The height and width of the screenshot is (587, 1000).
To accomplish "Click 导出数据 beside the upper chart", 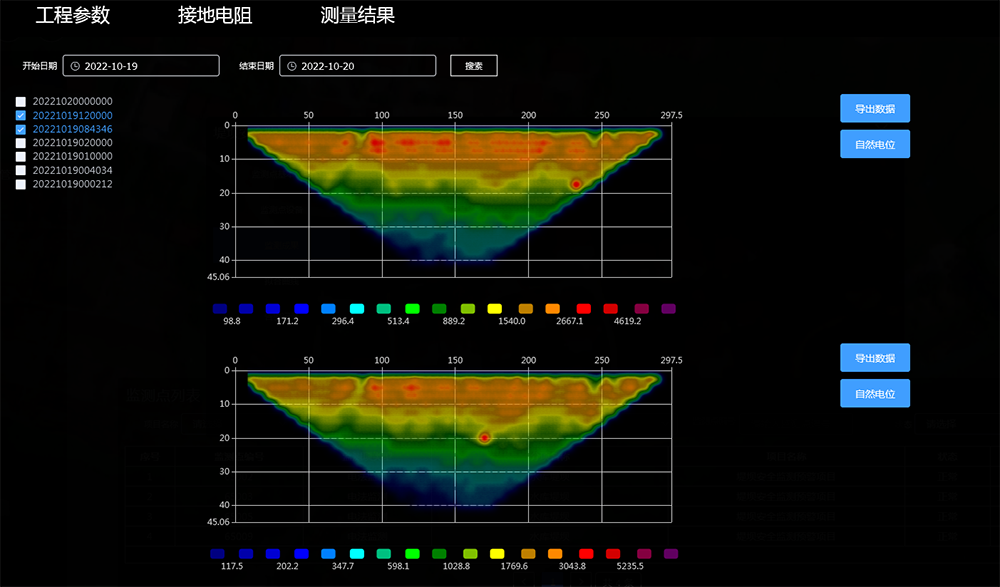I will tap(875, 108).
